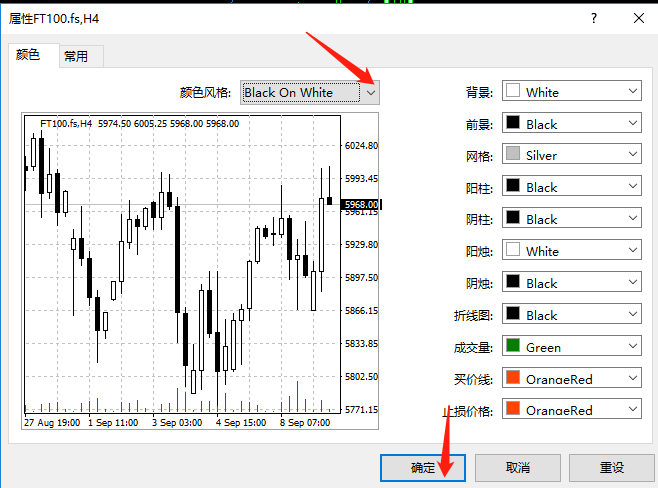The height and width of the screenshot is (488, 658).
Task: Click the 6024.80 price axis label
Action: click(361, 146)
